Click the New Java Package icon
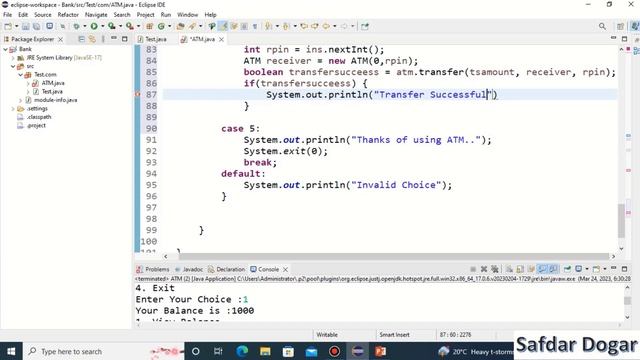Viewport: 640px width, 360px height. coord(149,26)
